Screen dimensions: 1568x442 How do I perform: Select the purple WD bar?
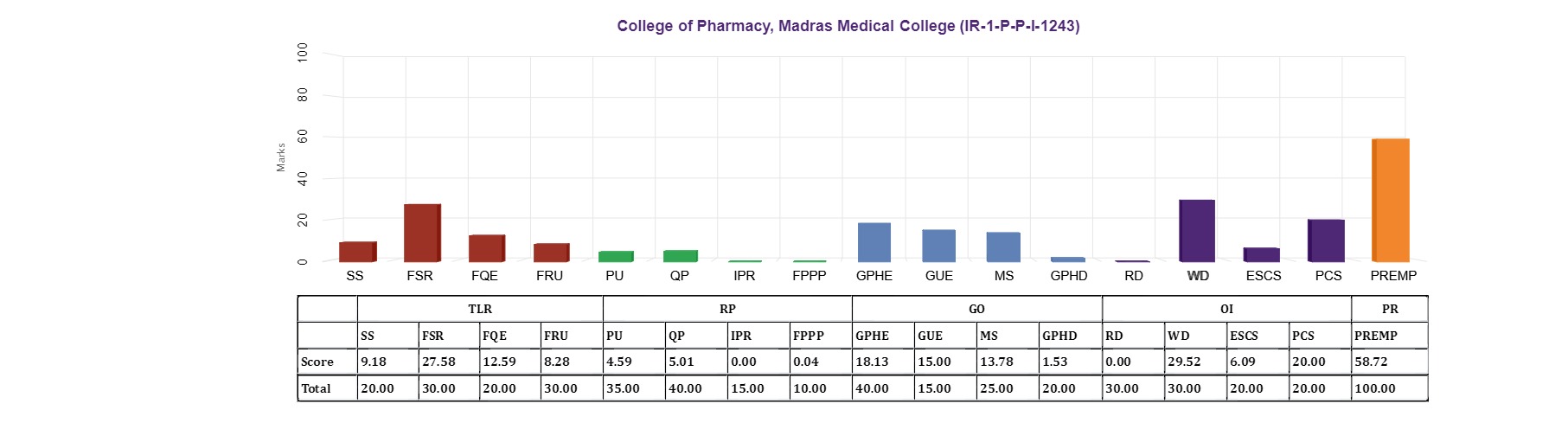1197,231
